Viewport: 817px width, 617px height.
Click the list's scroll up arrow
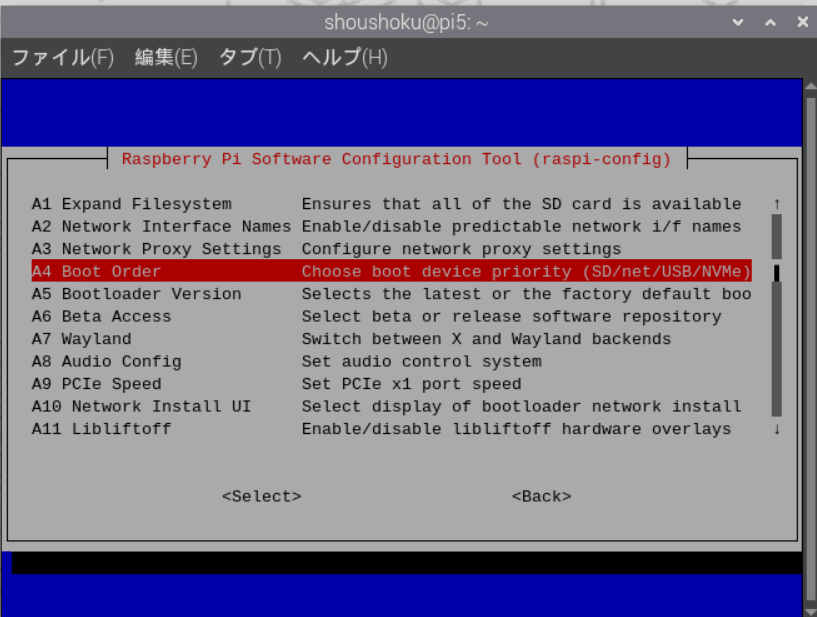[776, 204]
